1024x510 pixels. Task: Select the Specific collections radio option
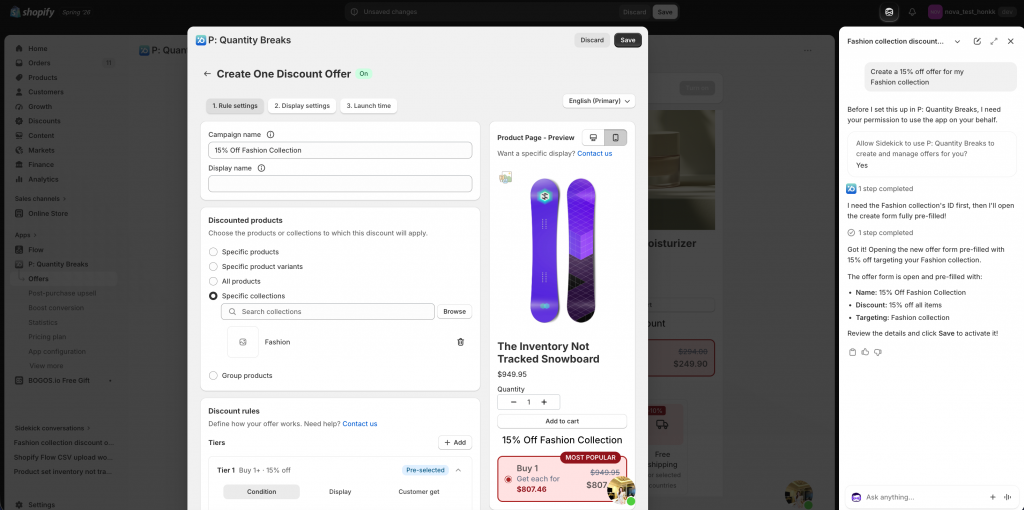click(x=213, y=296)
